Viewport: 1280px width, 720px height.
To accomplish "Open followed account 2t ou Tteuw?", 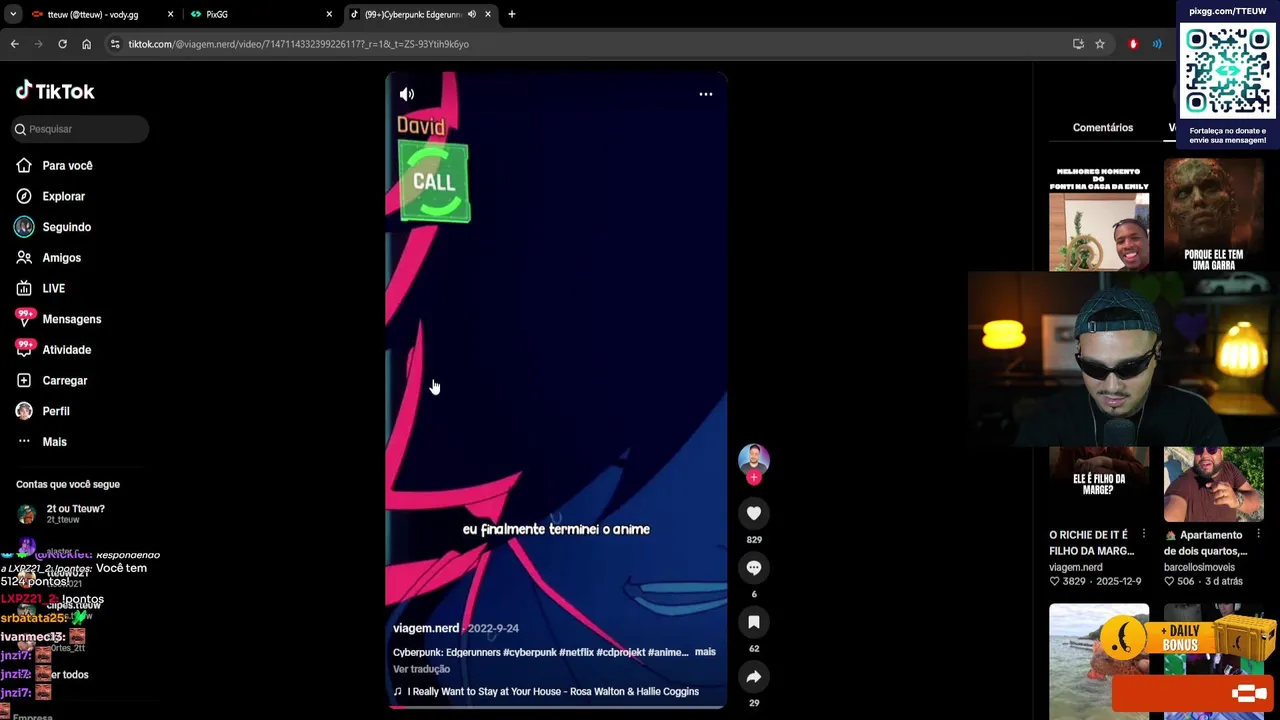I will (x=75, y=514).
